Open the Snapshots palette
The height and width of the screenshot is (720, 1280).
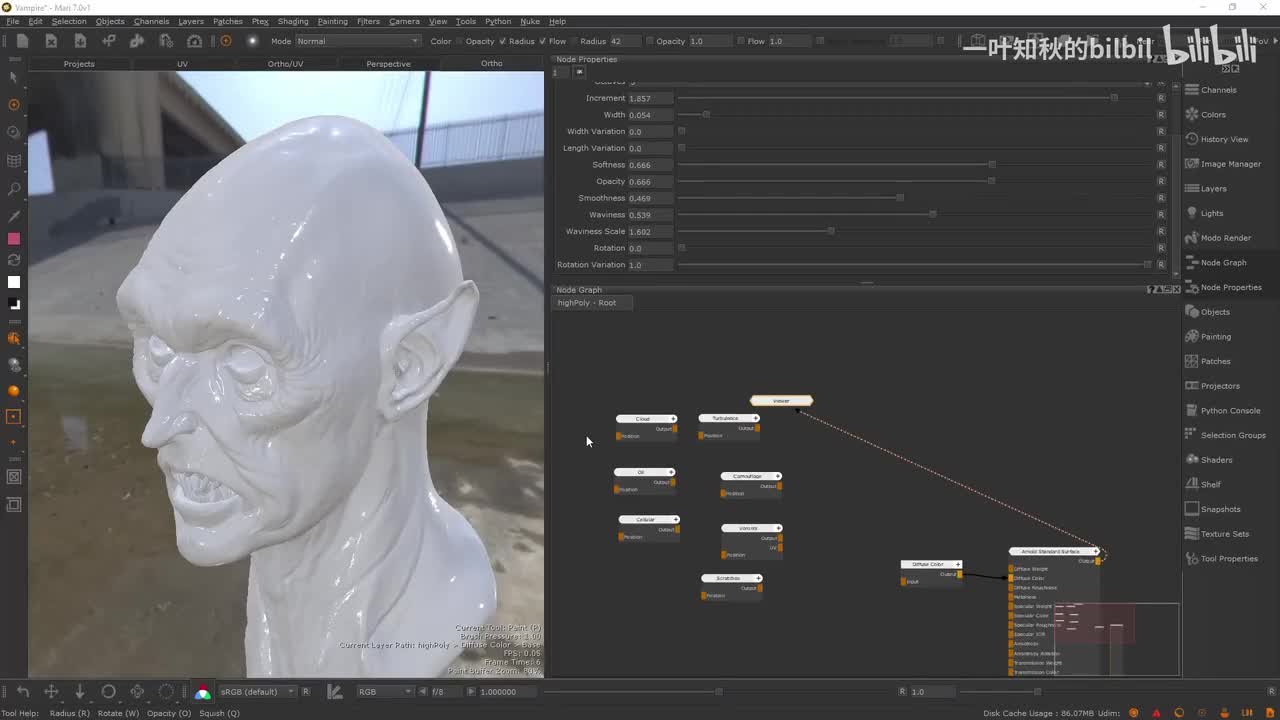pyautogui.click(x=1220, y=509)
